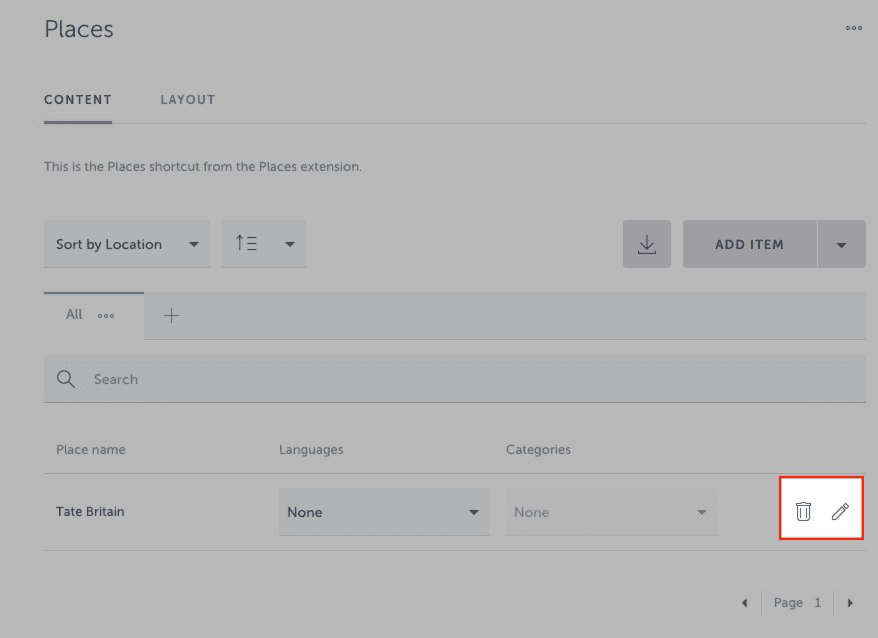Image resolution: width=878 pixels, height=638 pixels.
Task: Go to the next page
Action: tap(850, 603)
